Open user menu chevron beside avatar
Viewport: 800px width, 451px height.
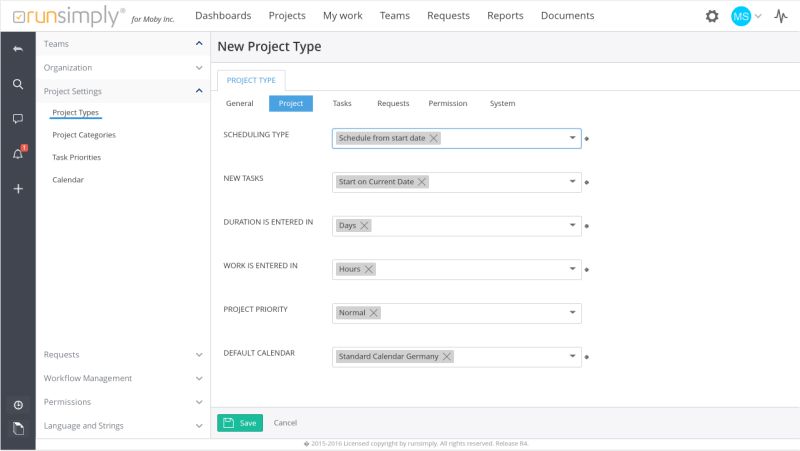click(758, 16)
